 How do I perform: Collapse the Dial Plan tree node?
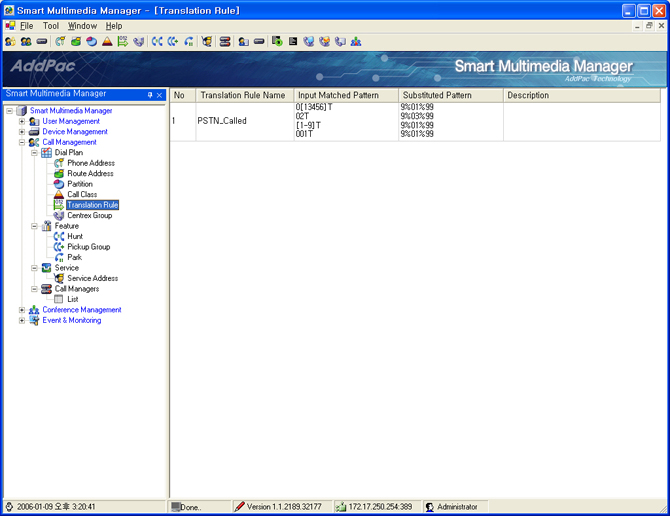coord(35,153)
